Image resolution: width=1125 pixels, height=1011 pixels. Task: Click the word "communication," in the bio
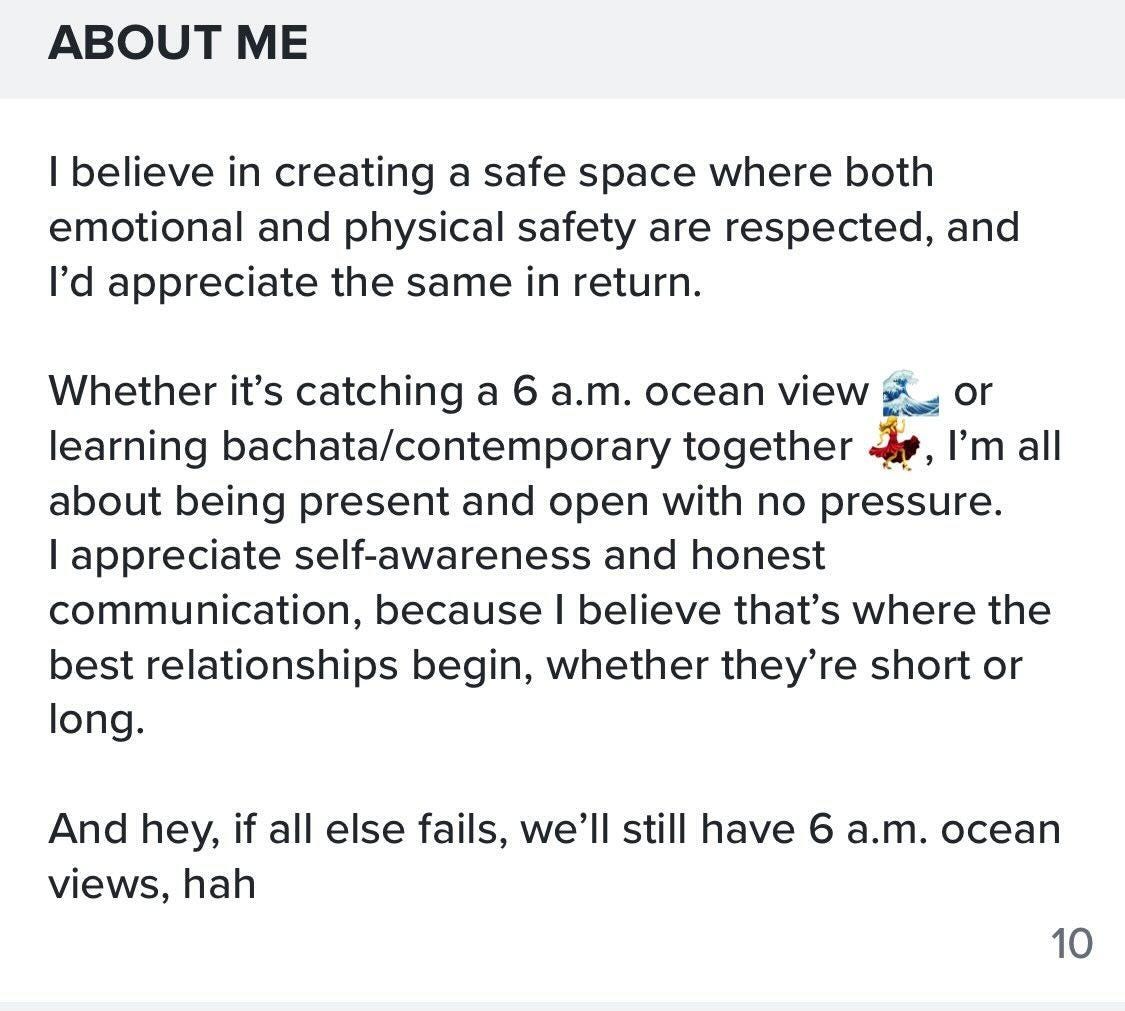click(x=205, y=611)
